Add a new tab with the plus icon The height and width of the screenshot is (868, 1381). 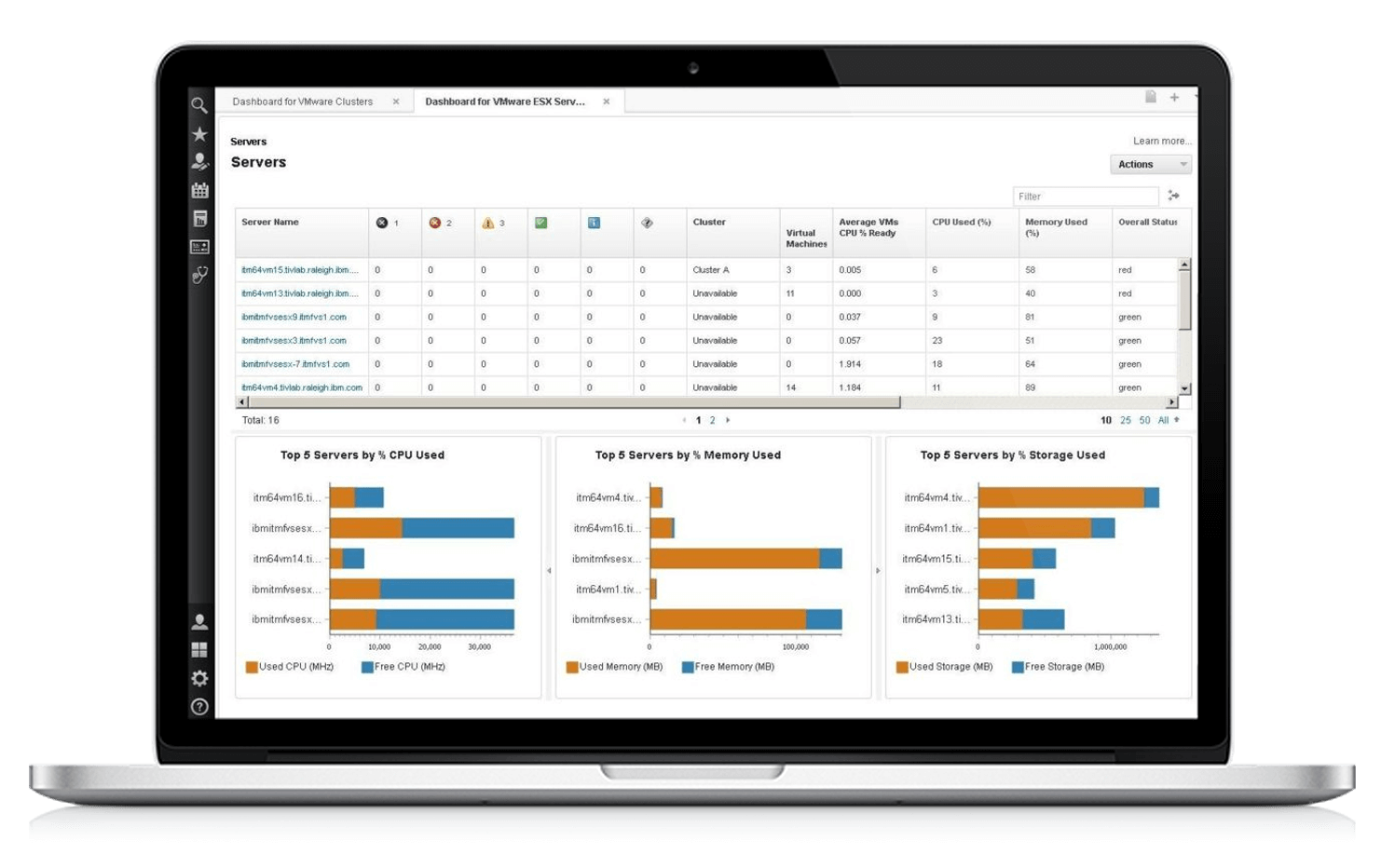click(x=1174, y=97)
